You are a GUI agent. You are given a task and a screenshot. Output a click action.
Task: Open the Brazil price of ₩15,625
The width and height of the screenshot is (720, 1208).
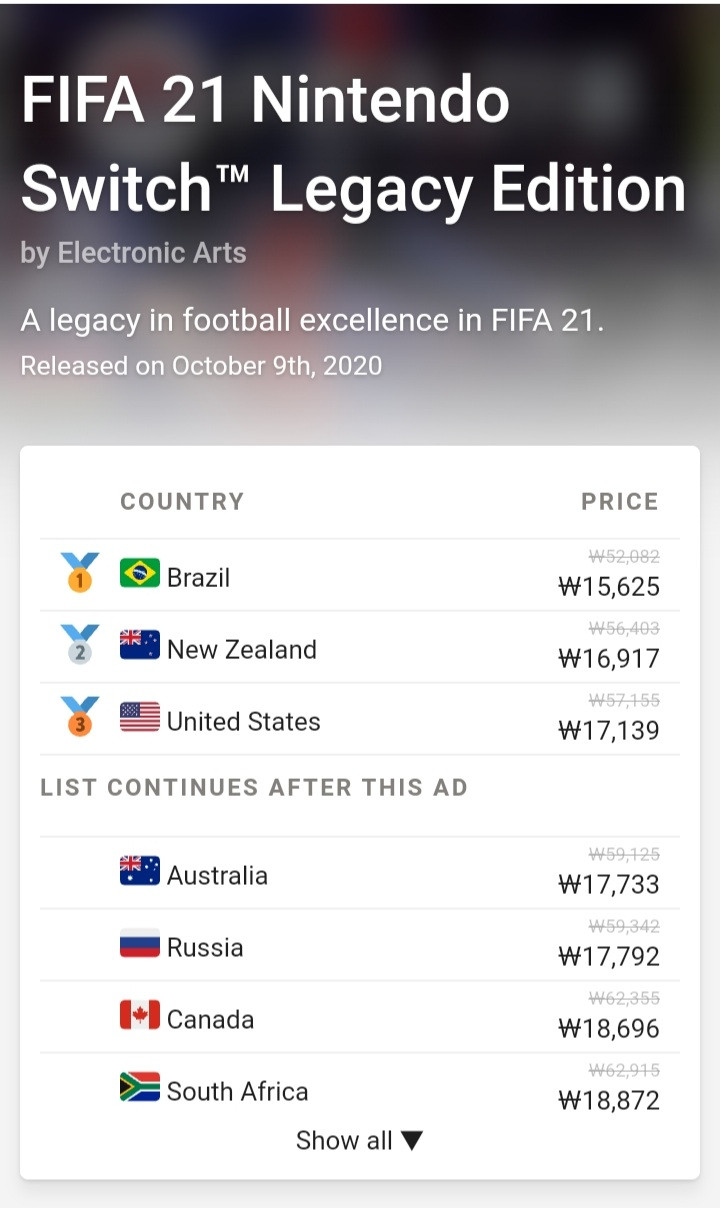(x=609, y=586)
